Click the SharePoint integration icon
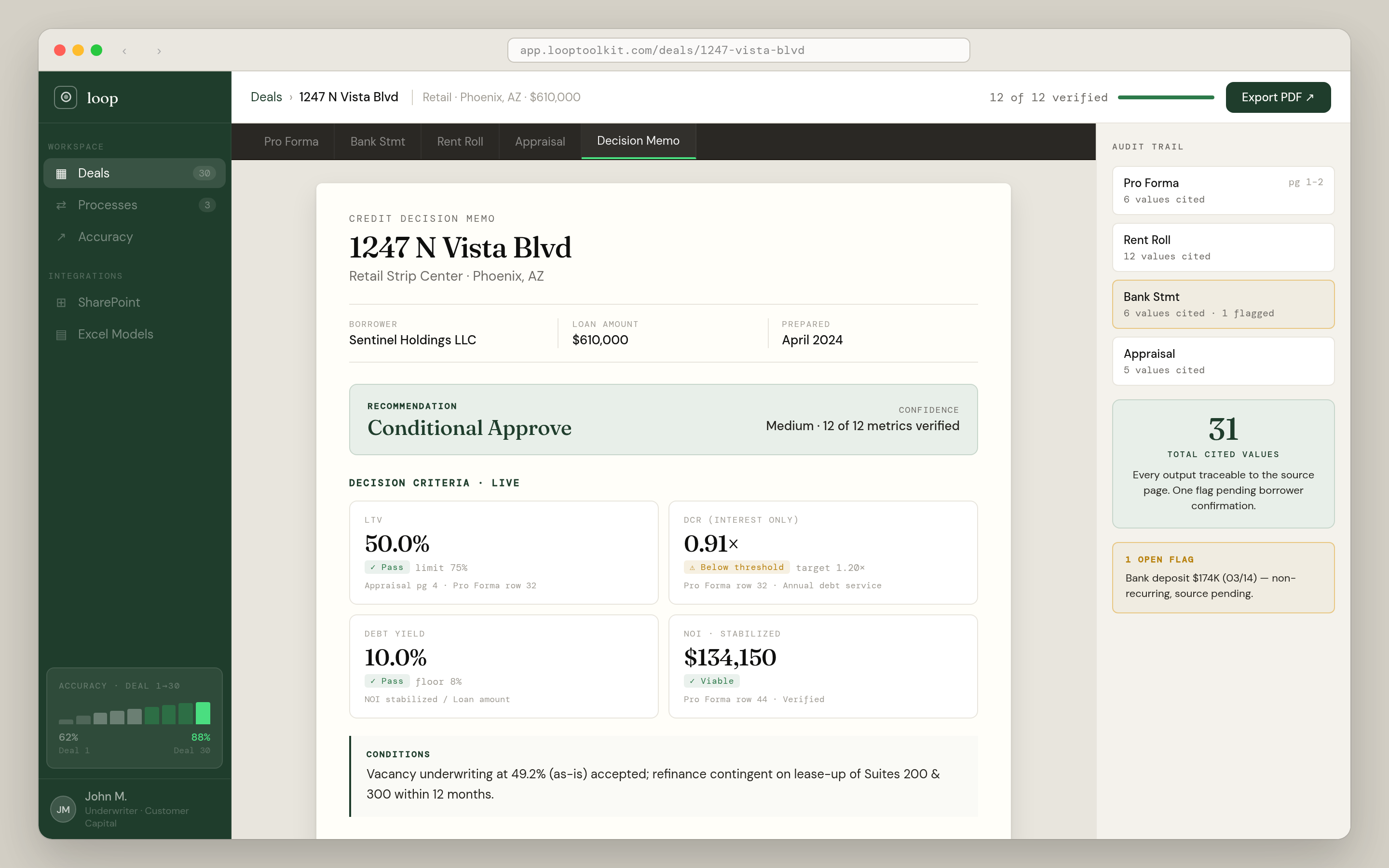1389x868 pixels. point(61,302)
